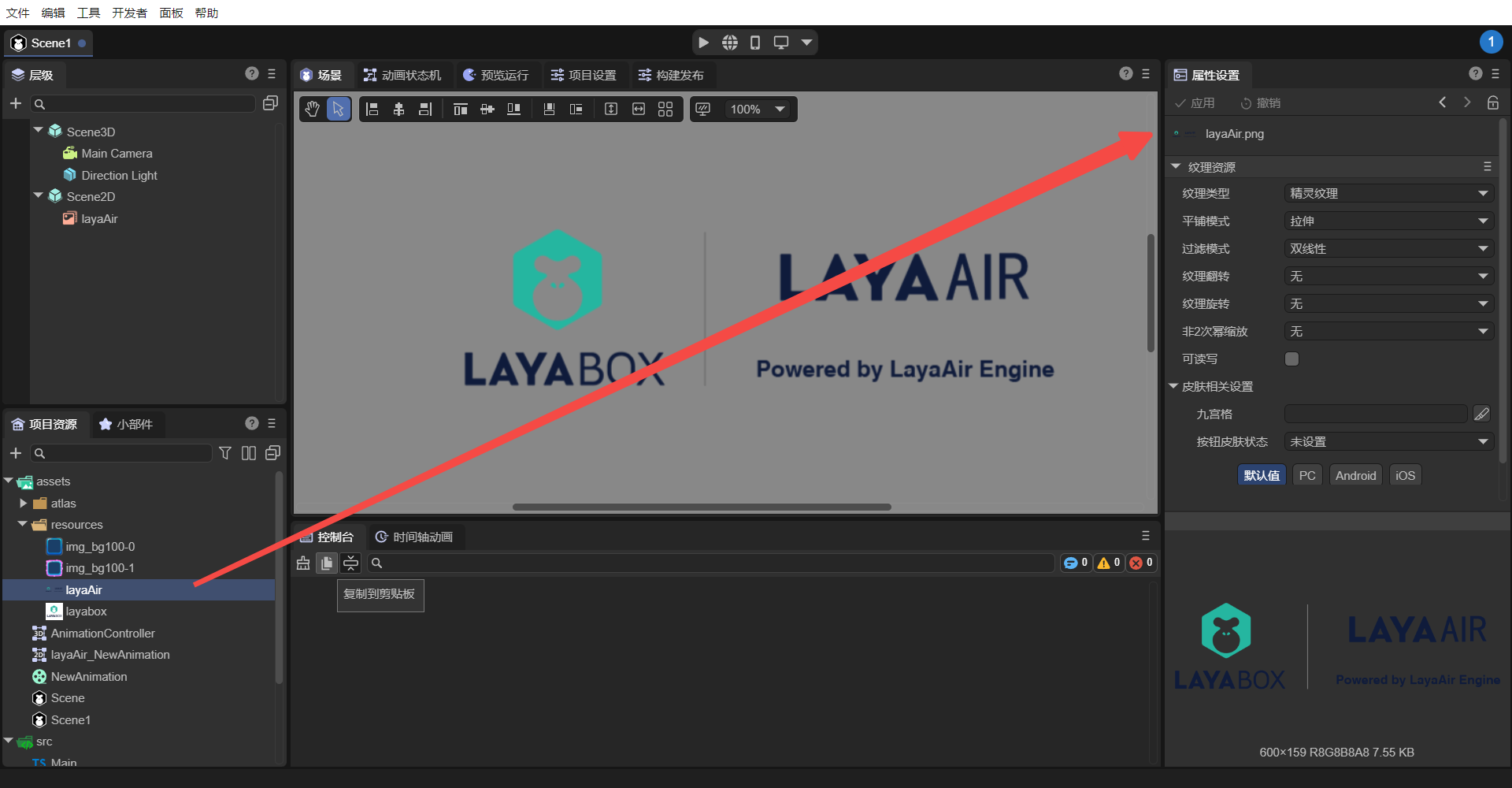This screenshot has width=1512, height=788.
Task: Click the PC platform button
Action: pos(1307,475)
